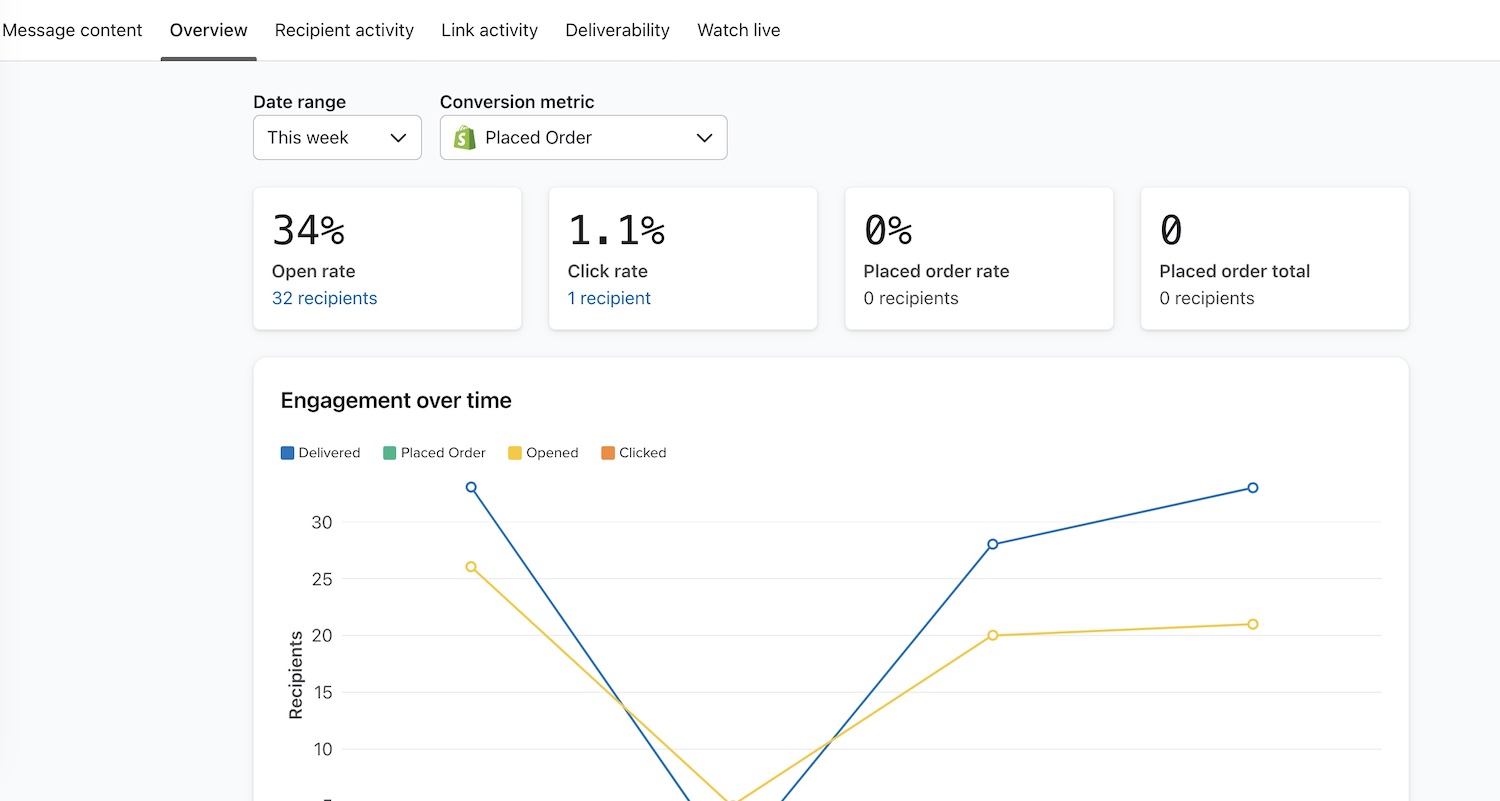Click the yellow Opened legend swatch
This screenshot has height=801, width=1500.
pos(514,452)
